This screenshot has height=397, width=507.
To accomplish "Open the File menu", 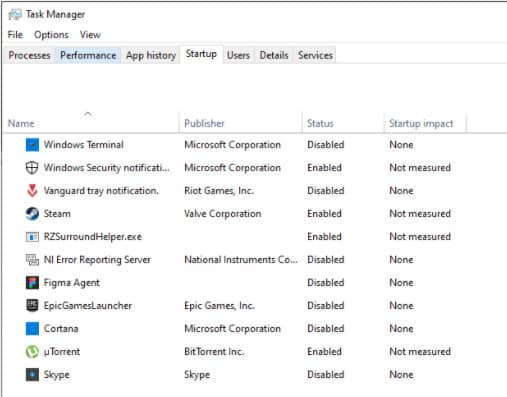I will tap(15, 35).
